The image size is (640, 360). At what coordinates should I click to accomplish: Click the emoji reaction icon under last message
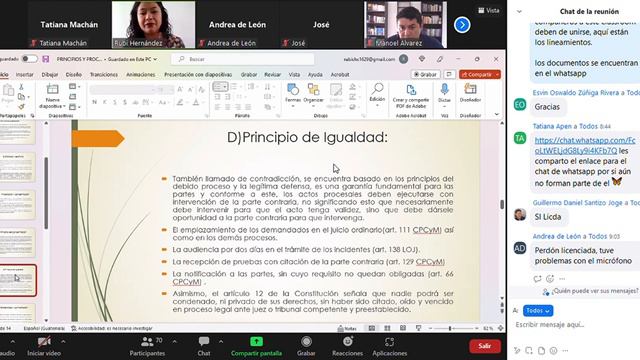pyautogui.click(x=550, y=279)
